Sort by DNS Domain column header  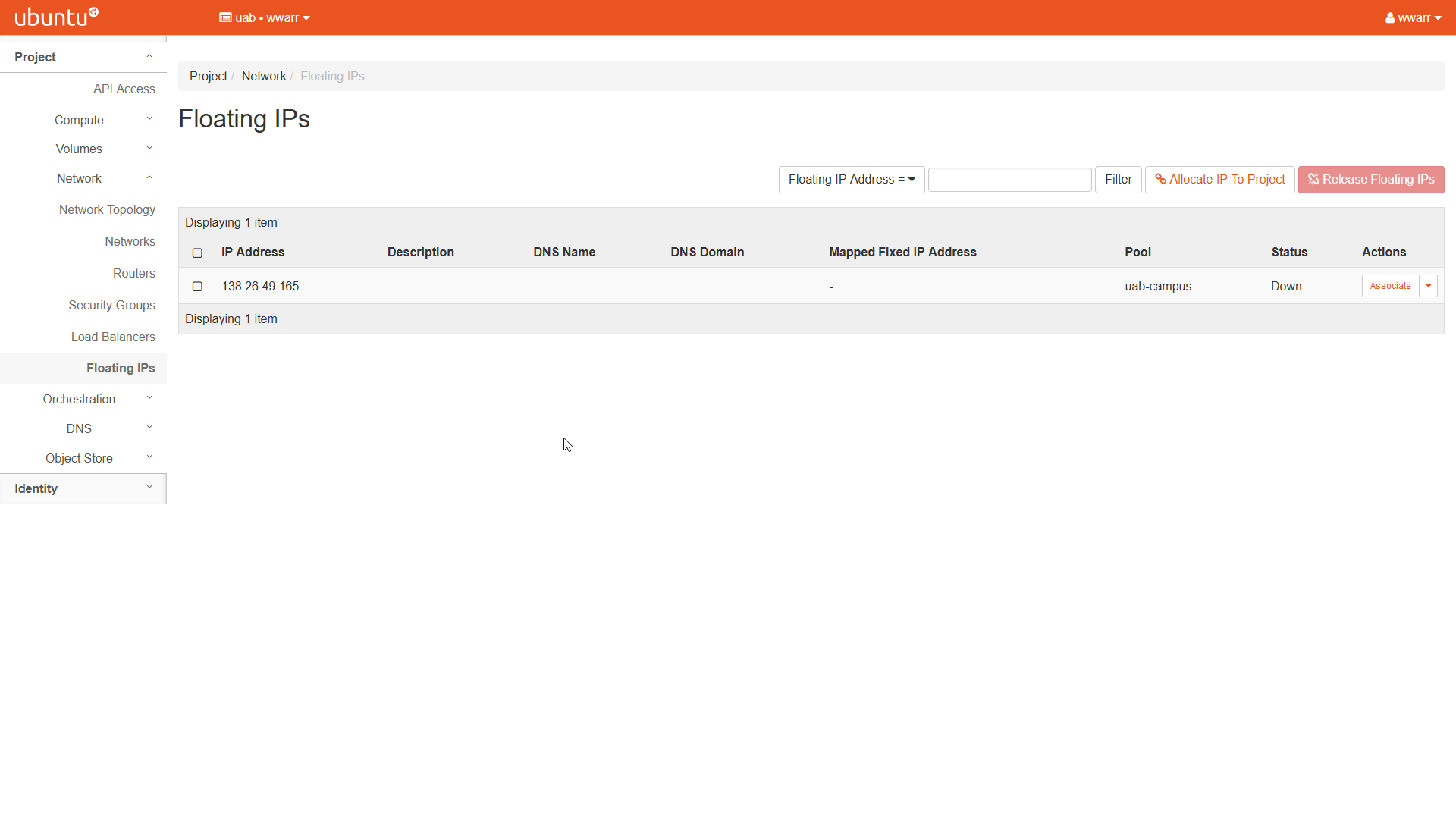click(x=708, y=252)
